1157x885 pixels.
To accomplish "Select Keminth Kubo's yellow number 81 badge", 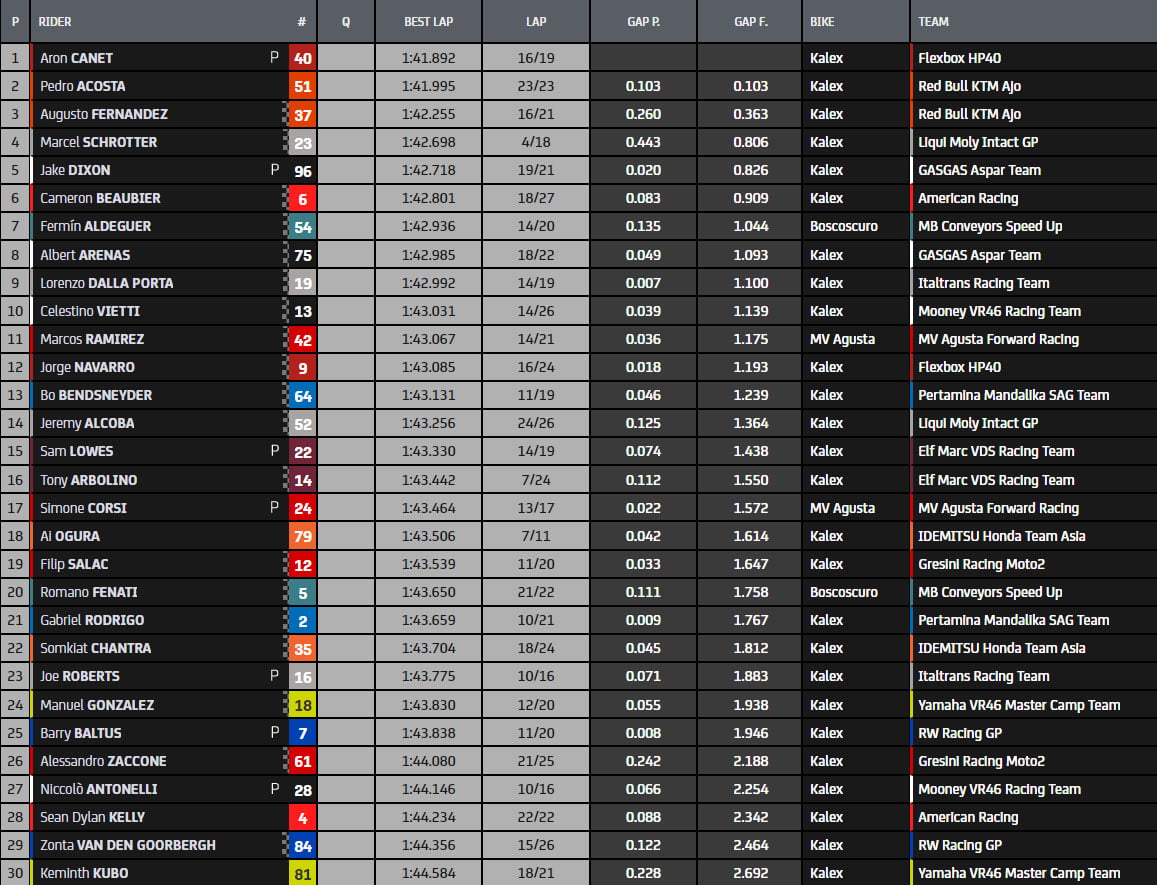I will point(302,873).
